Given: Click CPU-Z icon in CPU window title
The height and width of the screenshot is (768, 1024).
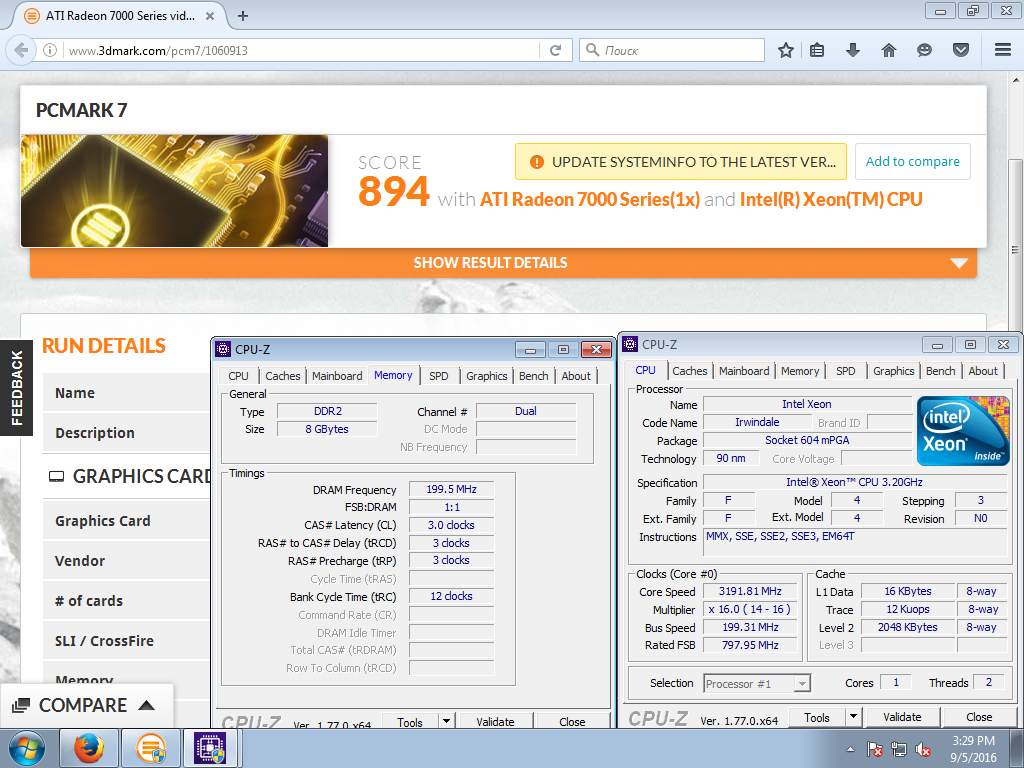Looking at the screenshot, I should (x=630, y=344).
